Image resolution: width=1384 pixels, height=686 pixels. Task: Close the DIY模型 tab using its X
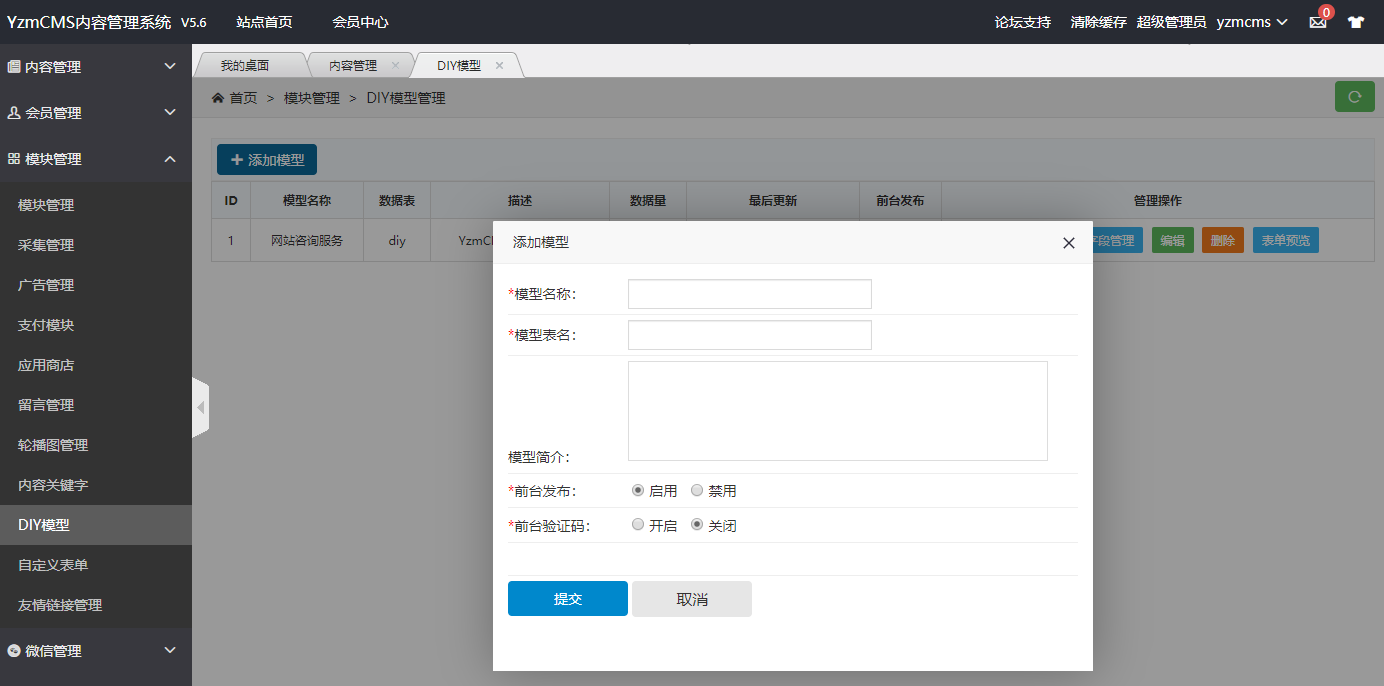(500, 66)
